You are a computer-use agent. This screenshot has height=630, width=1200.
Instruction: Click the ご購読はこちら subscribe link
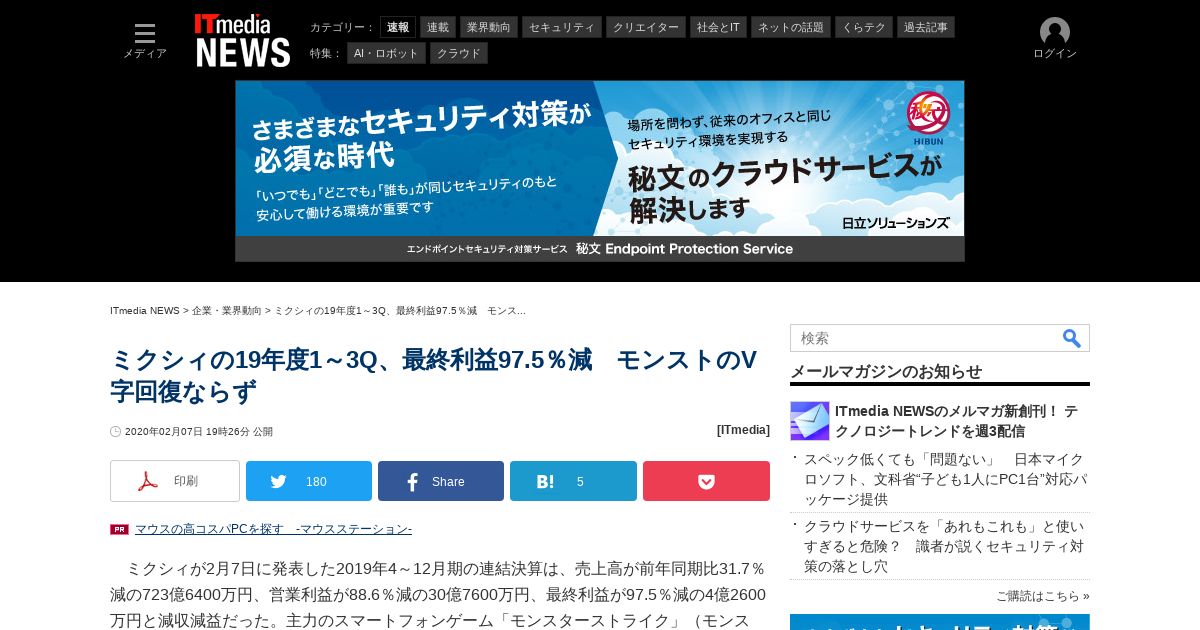tap(1043, 596)
